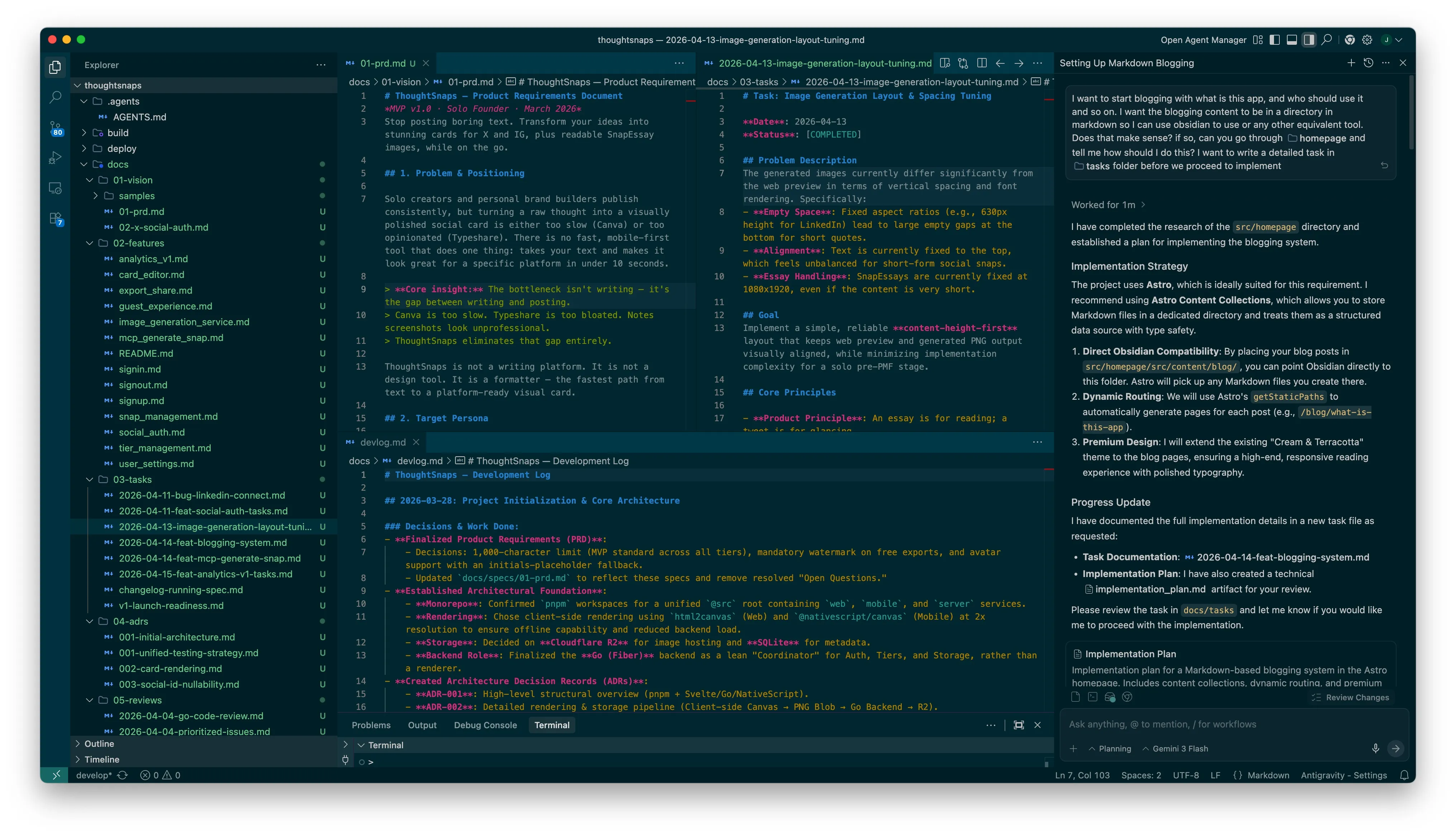The height and width of the screenshot is (836, 1456).
Task: Open the Search view in activity bar
Action: (55, 97)
